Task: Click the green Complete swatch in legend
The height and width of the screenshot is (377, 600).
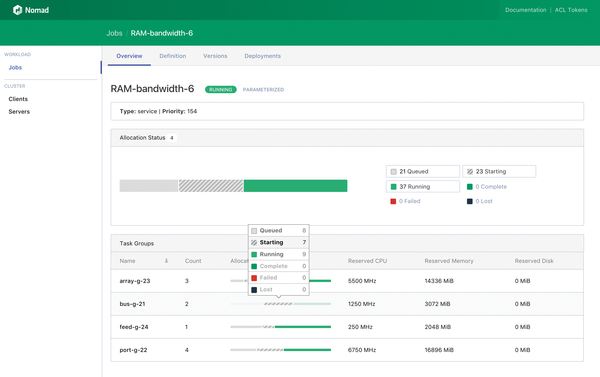Action: (470, 187)
